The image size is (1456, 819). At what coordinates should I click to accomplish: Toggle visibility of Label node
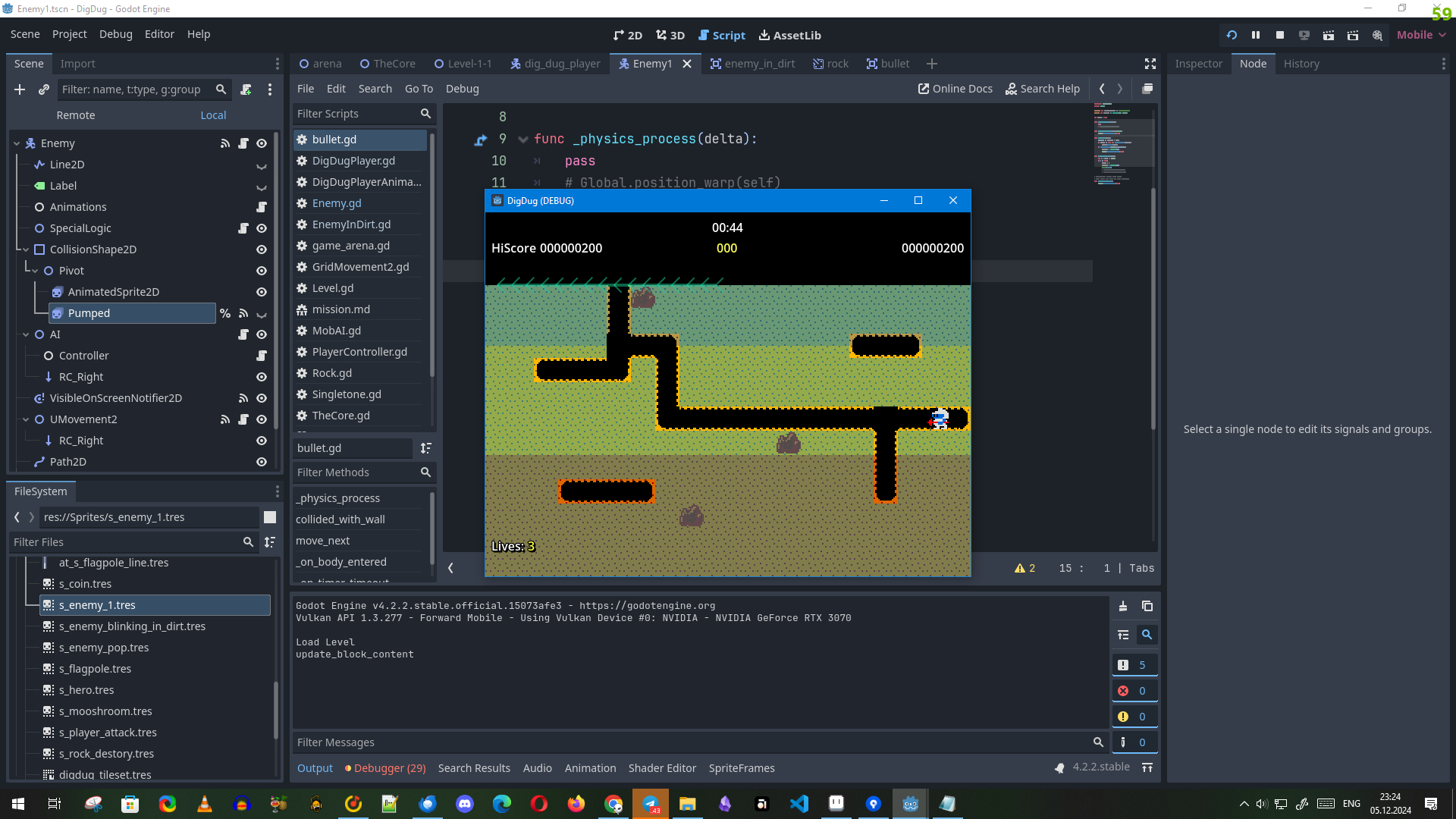[x=262, y=186]
